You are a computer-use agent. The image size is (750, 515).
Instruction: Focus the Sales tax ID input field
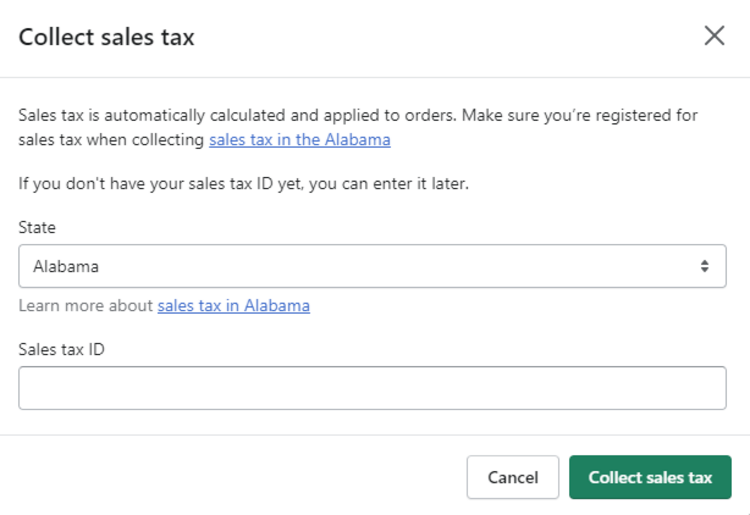(372, 388)
